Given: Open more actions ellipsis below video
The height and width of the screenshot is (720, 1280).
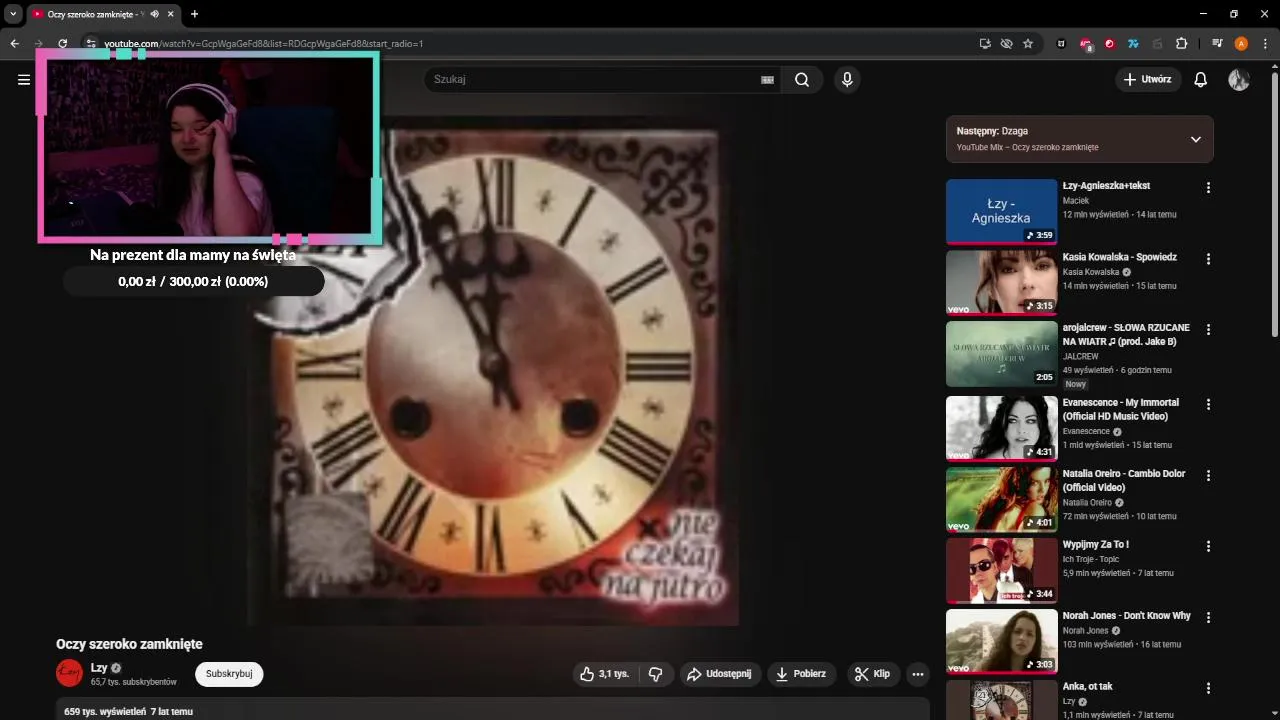Looking at the screenshot, I should tap(917, 674).
